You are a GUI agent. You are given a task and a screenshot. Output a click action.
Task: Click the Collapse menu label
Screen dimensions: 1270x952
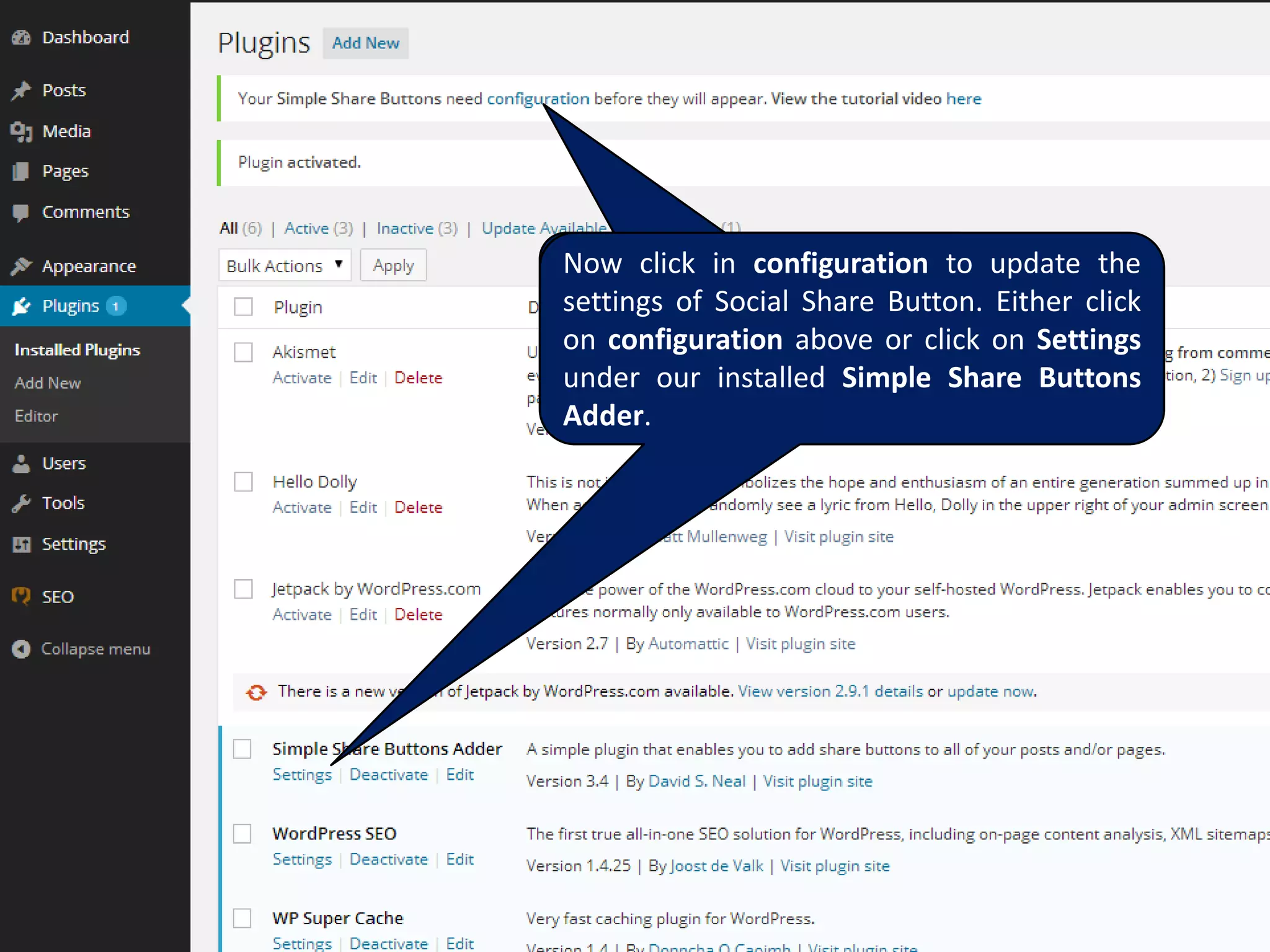pos(95,650)
